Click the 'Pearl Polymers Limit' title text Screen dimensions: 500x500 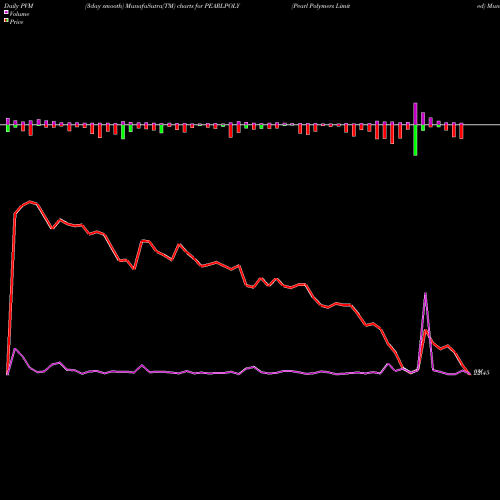click(321, 6)
